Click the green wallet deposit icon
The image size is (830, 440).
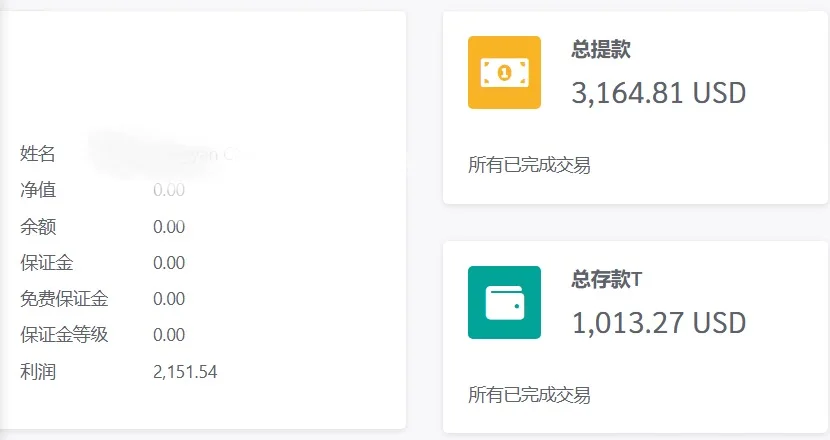(504, 302)
